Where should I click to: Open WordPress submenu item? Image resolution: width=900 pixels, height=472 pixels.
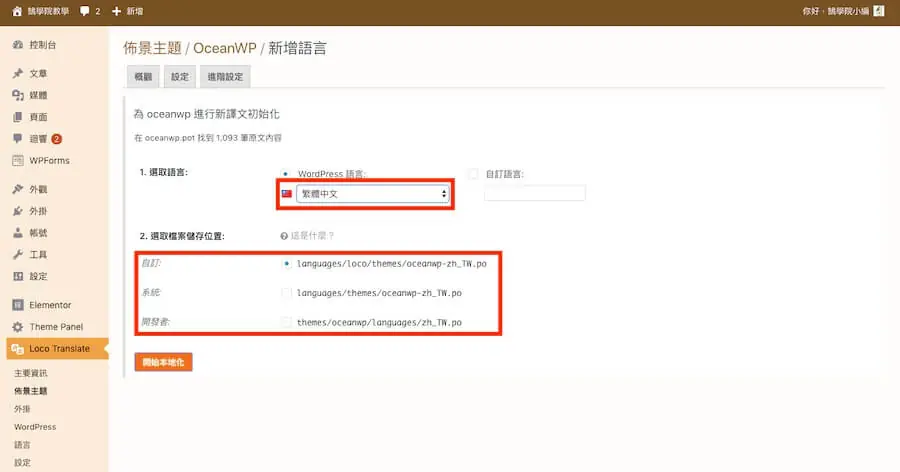click(x=35, y=427)
